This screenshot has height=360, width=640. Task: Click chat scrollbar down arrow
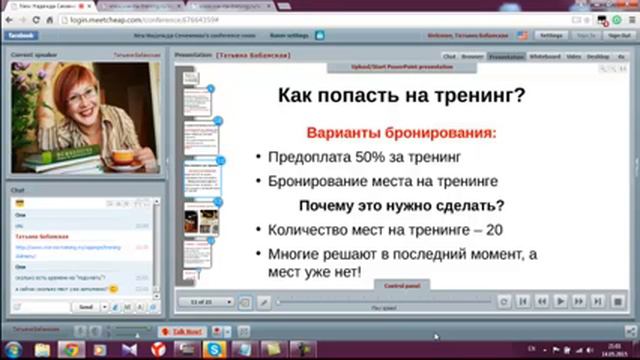(156, 296)
